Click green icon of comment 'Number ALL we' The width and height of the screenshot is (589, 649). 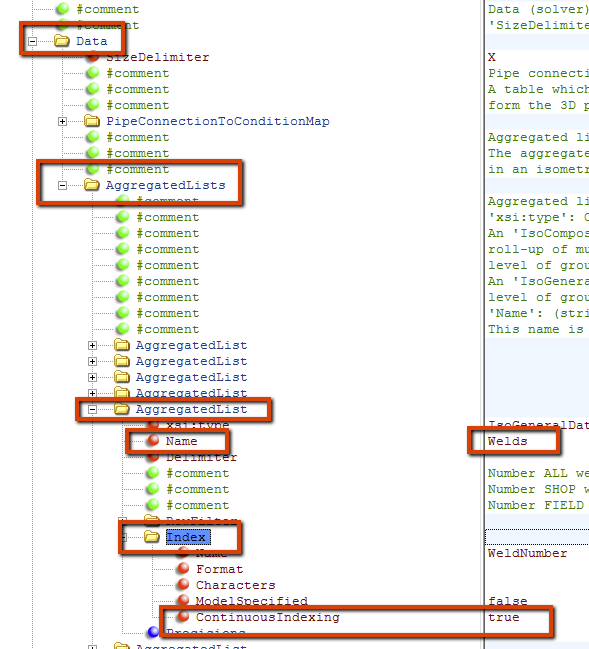153,473
